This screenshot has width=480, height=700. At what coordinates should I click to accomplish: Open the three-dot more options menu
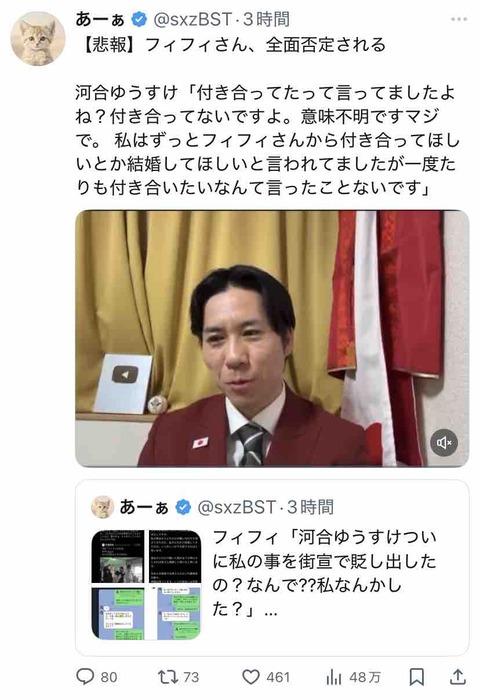[459, 19]
